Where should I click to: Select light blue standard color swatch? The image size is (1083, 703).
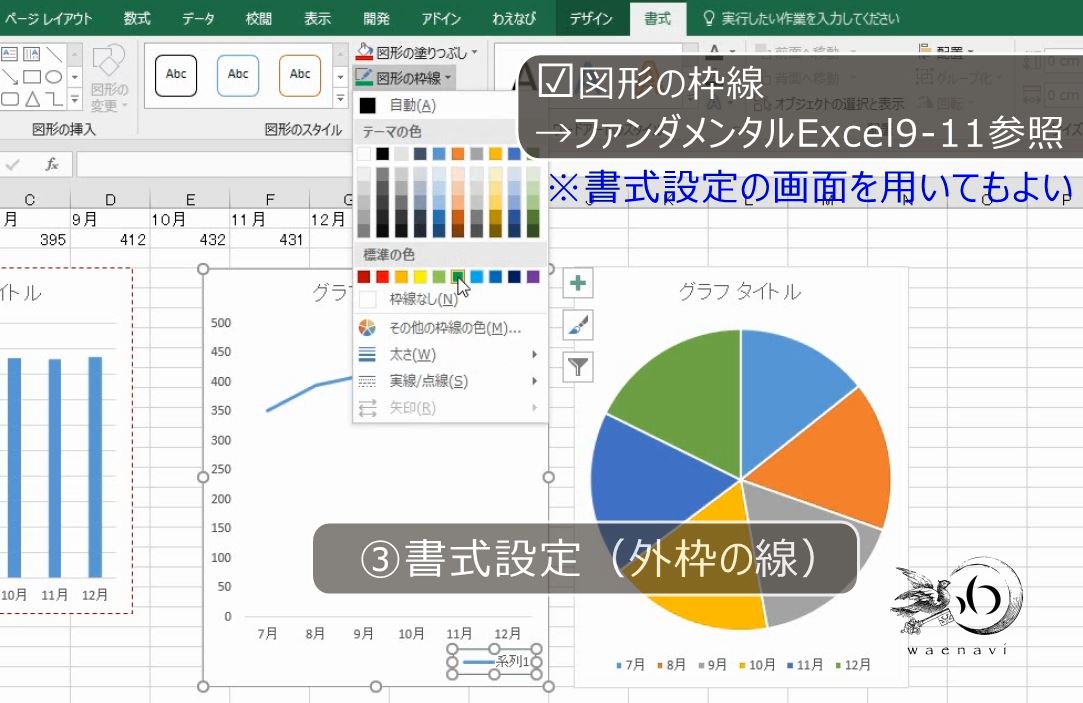click(x=477, y=277)
